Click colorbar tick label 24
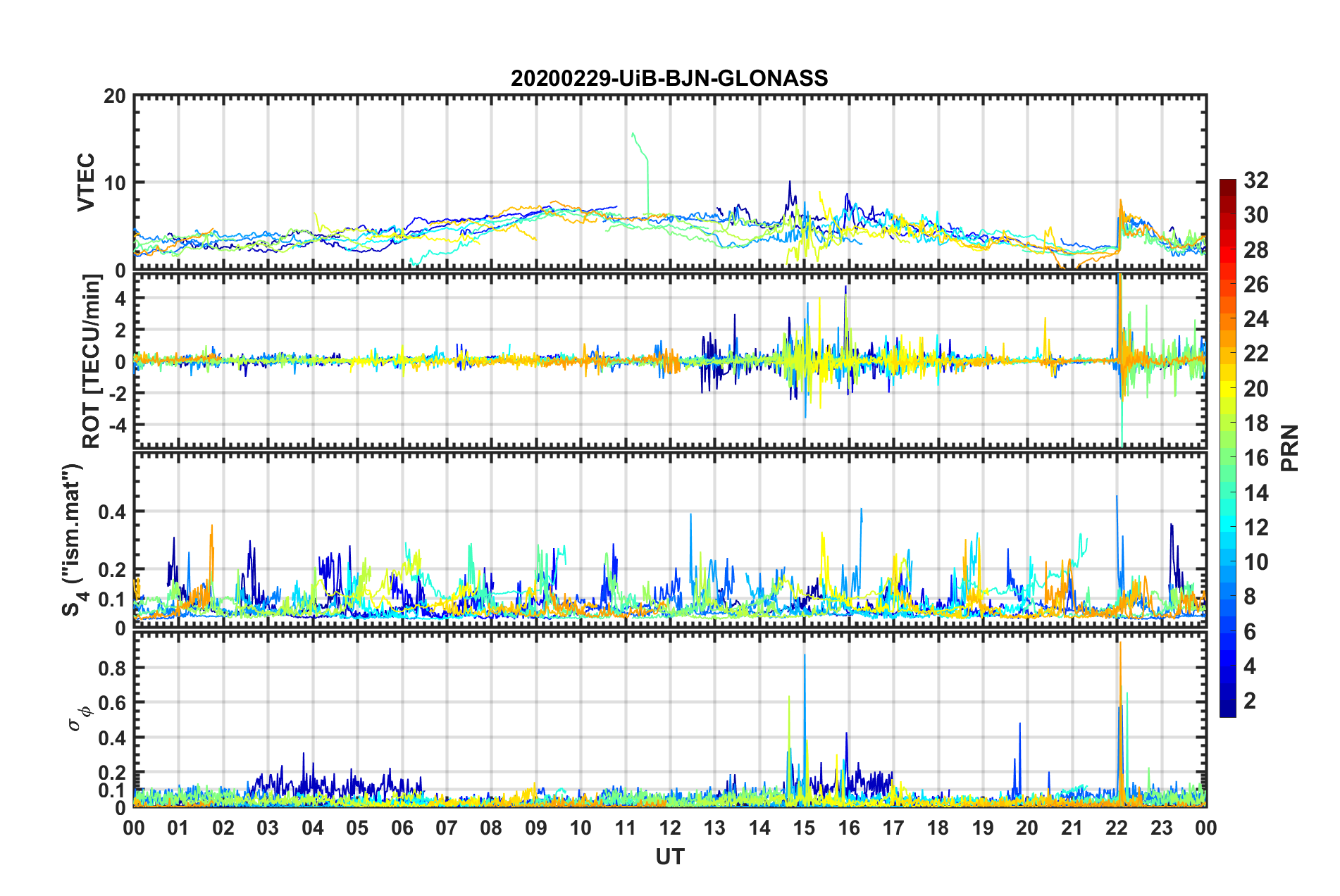The width and height of the screenshot is (1340, 896). coord(1255,319)
